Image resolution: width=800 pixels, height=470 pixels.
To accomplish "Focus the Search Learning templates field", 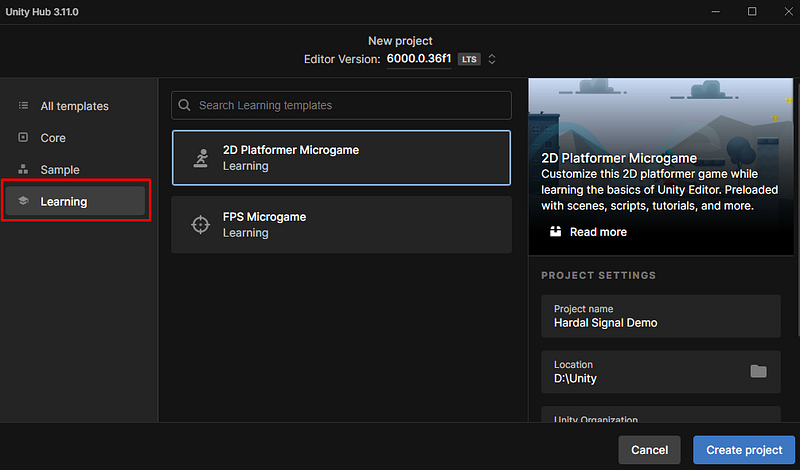I will [341, 105].
